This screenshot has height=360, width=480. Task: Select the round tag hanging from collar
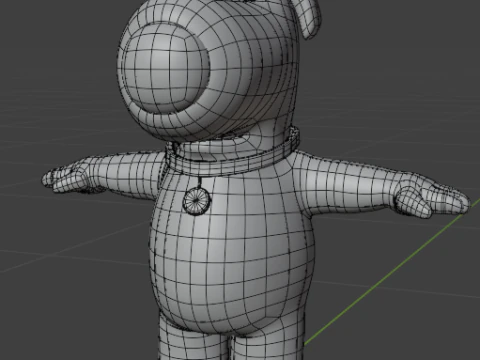coord(197,200)
